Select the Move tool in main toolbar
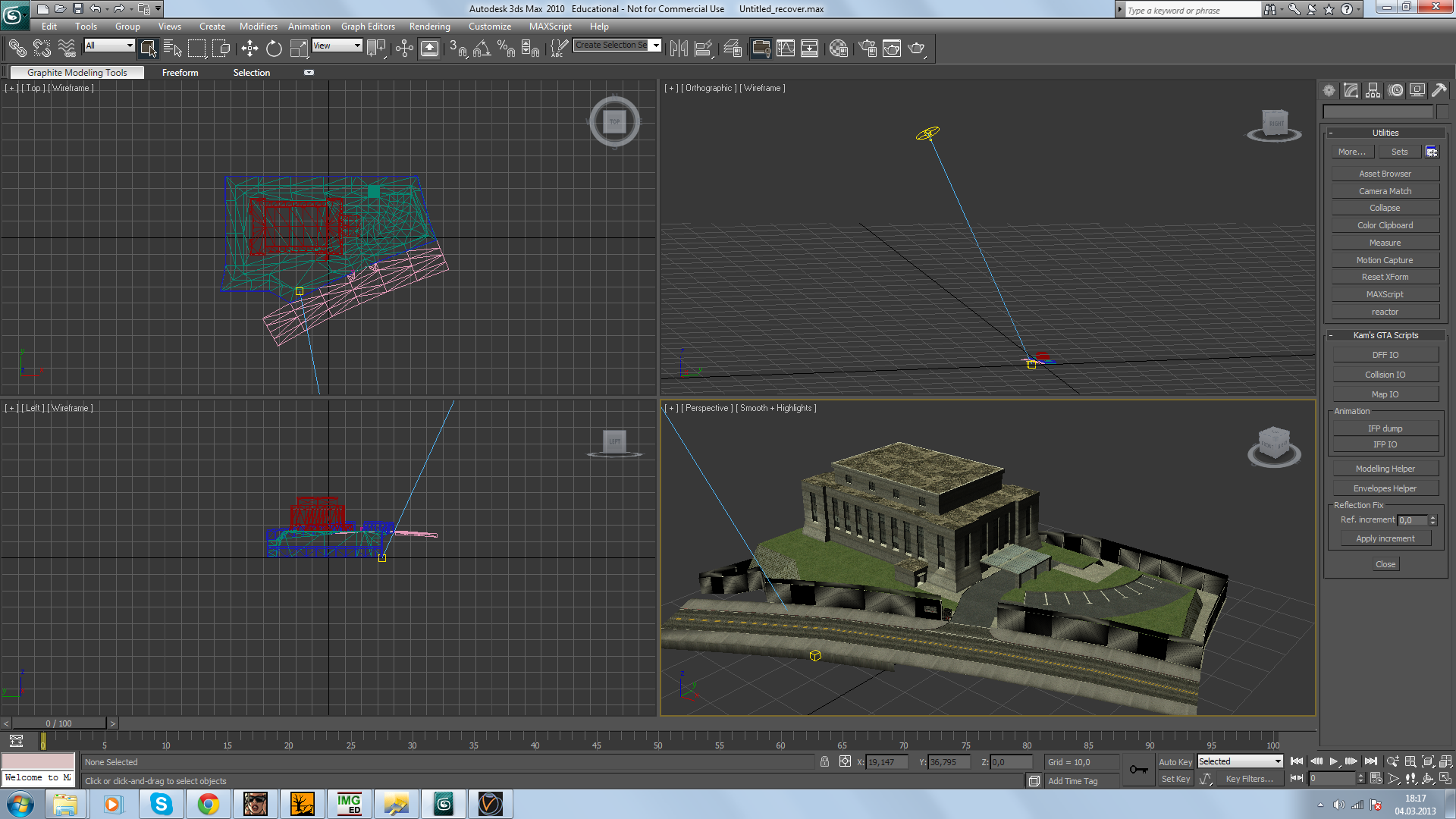1456x819 pixels. tap(249, 49)
